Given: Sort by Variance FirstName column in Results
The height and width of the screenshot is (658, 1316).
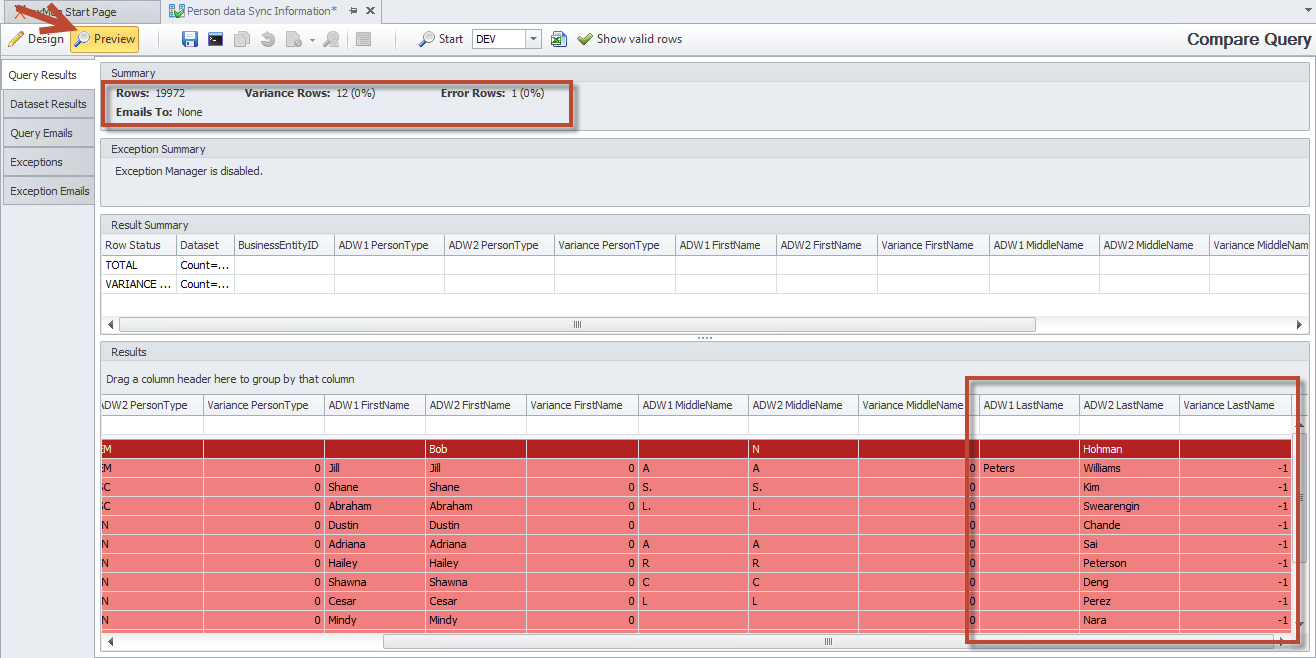Looking at the screenshot, I should coord(582,405).
